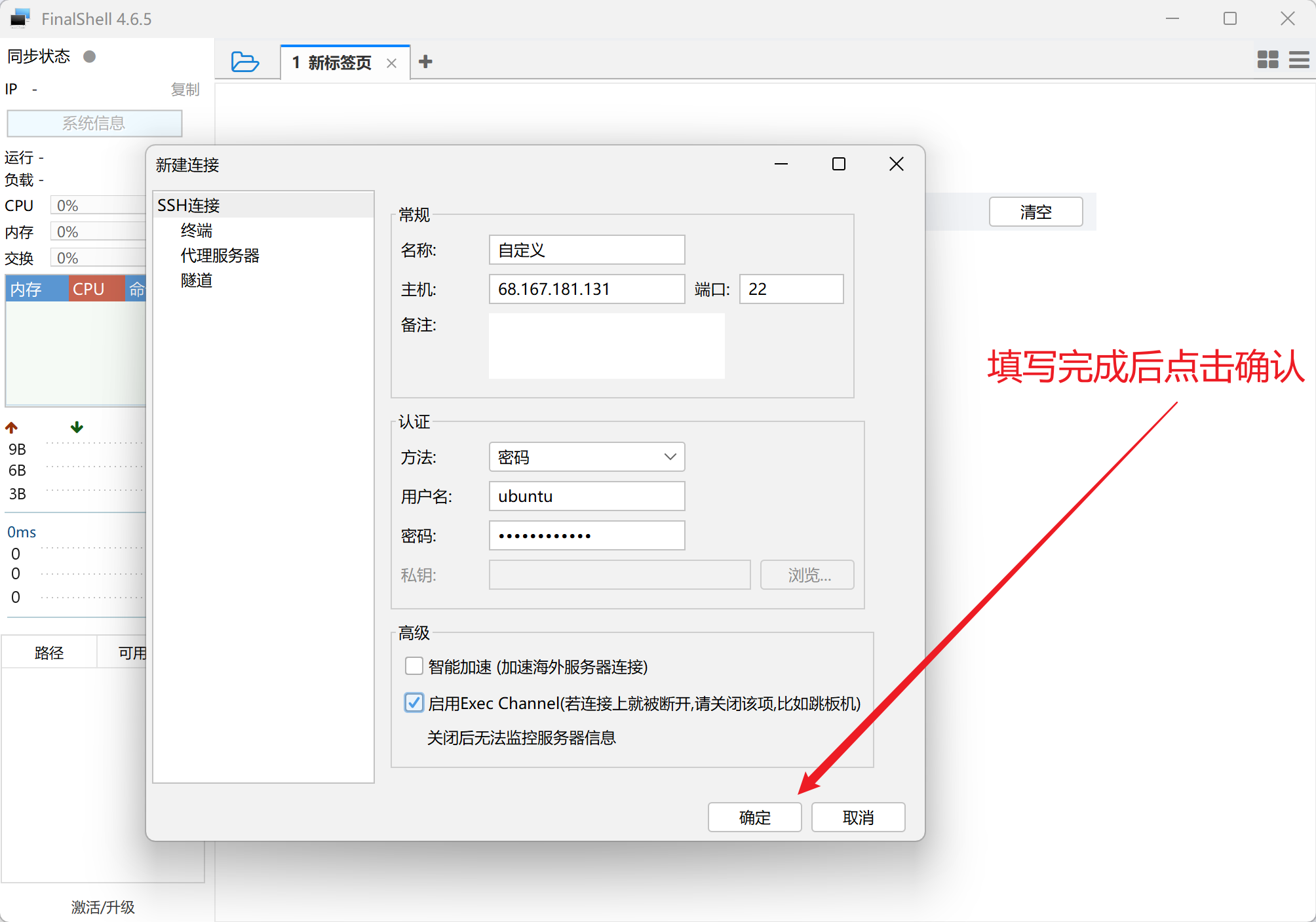The width and height of the screenshot is (1316, 922).
Task: Click the 主机 IP address field
Action: (x=587, y=289)
